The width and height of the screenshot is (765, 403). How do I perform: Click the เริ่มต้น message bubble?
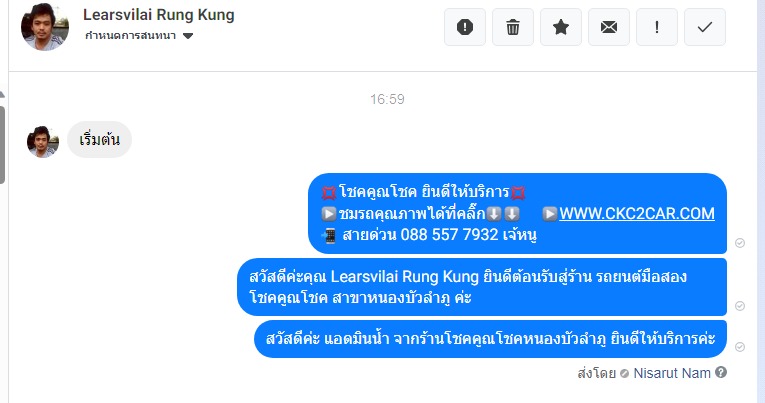point(100,140)
